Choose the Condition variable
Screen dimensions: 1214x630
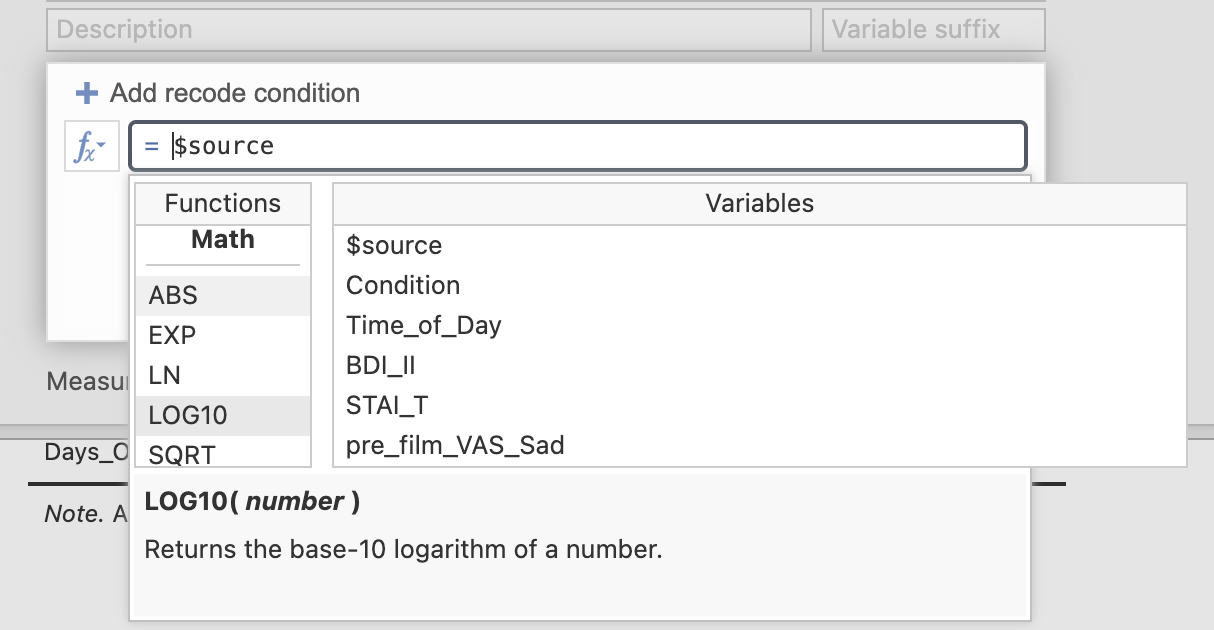(759, 285)
